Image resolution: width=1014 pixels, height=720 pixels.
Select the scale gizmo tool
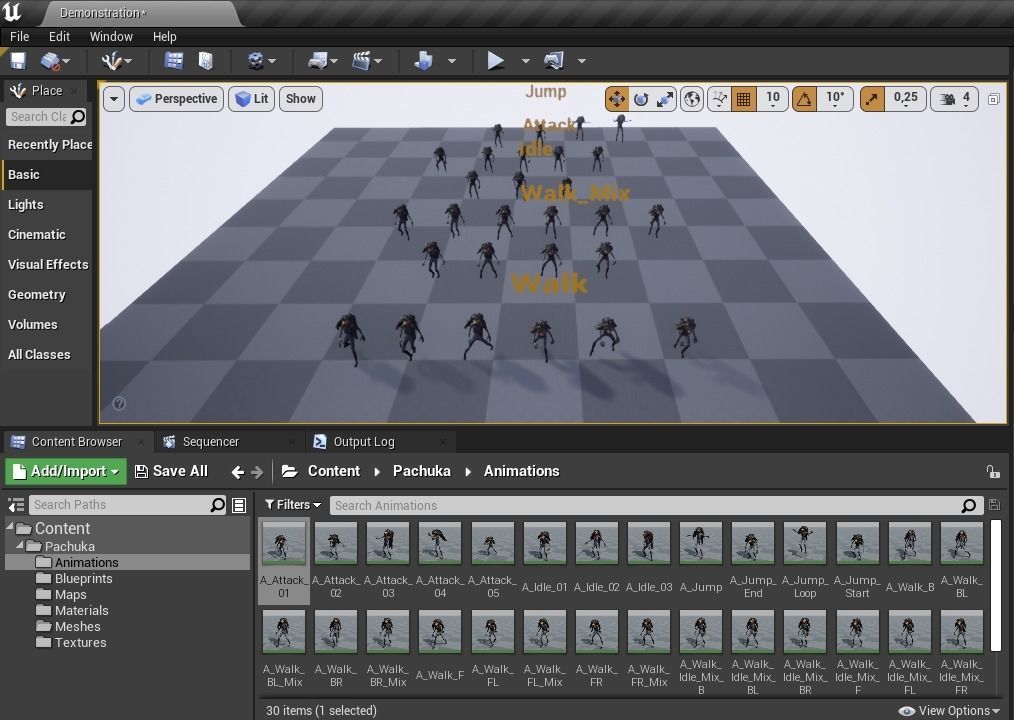point(665,99)
